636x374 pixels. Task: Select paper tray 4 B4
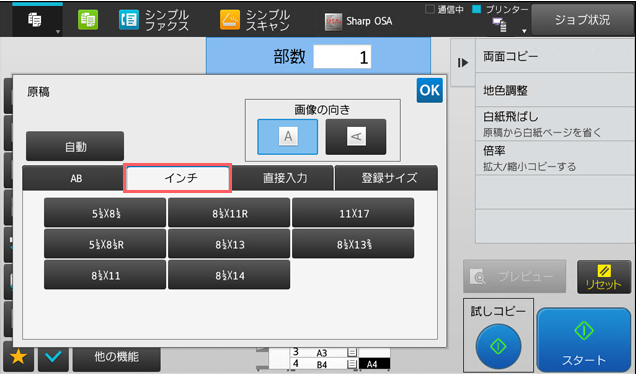324,364
